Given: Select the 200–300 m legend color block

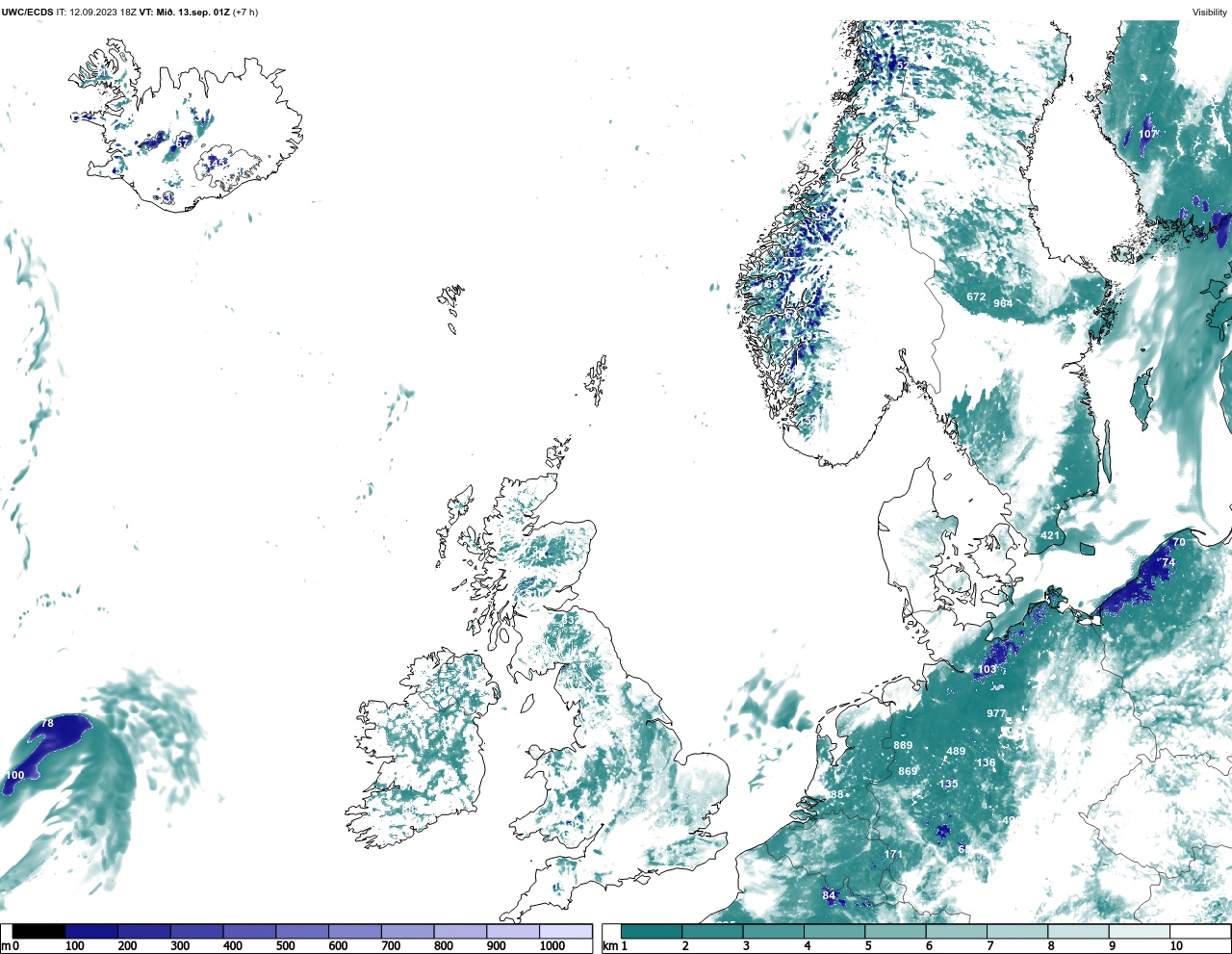Looking at the screenshot, I should click(144, 931).
